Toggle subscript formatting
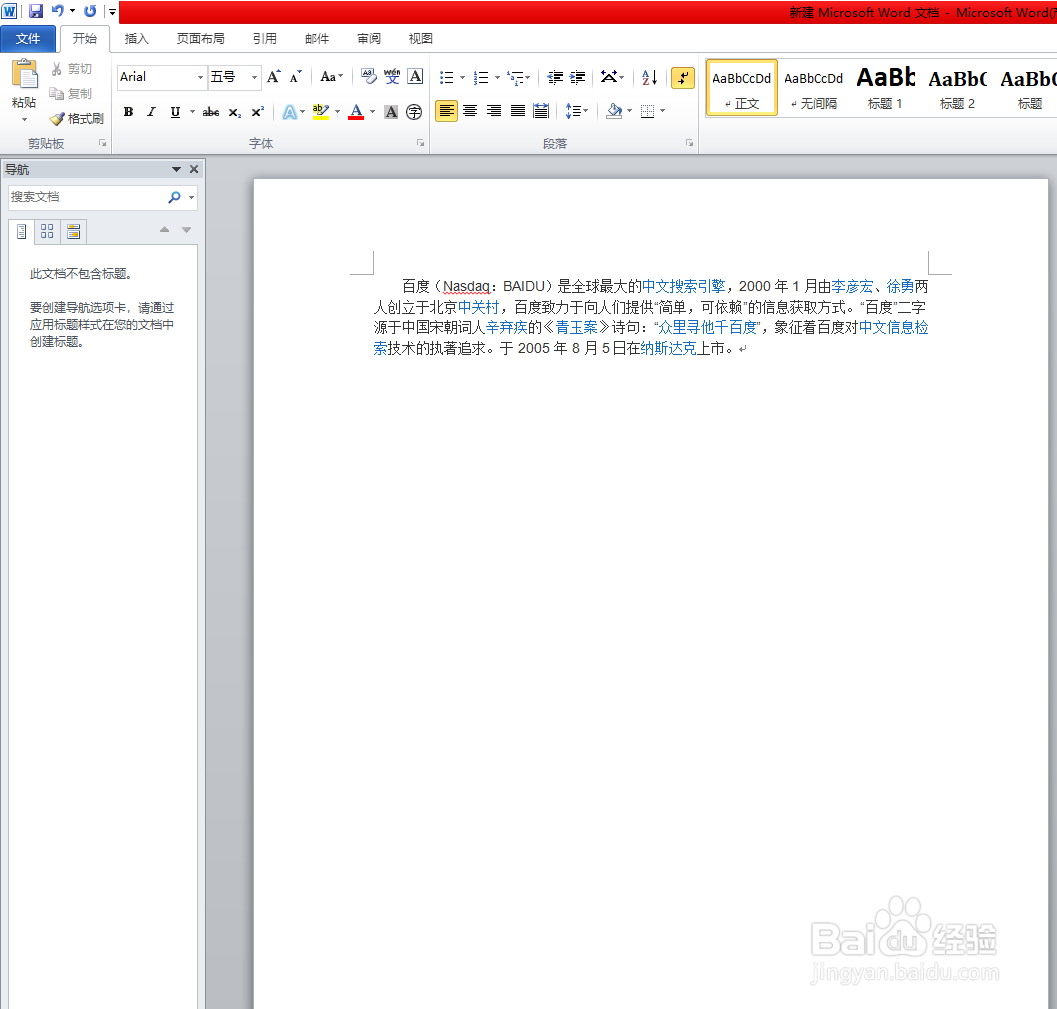Screen dimensions: 1057x1009 coord(235,112)
